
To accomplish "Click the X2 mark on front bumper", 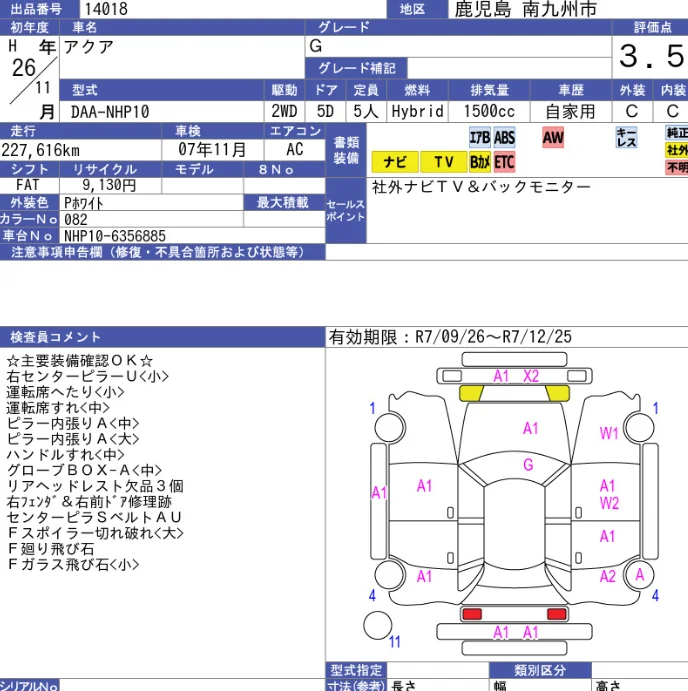I will [531, 376].
